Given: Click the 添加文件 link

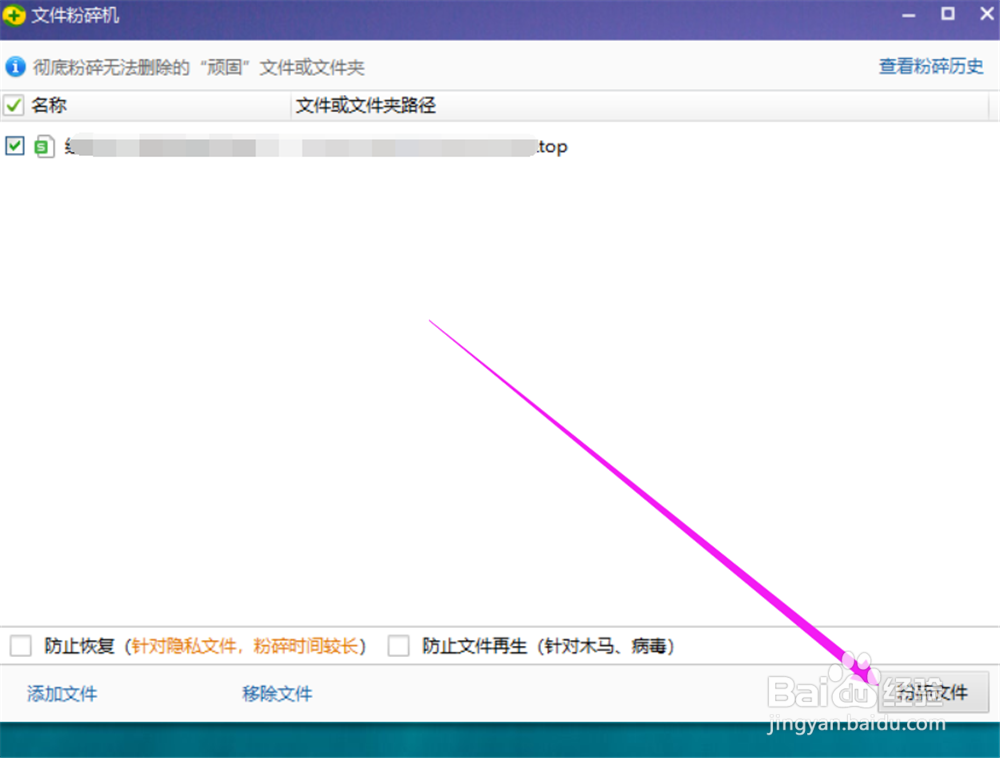Looking at the screenshot, I should [x=62, y=694].
